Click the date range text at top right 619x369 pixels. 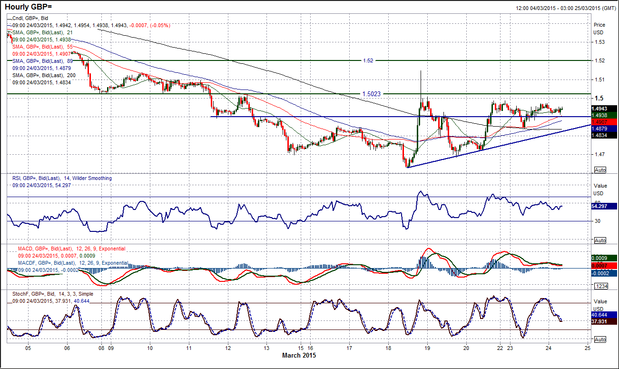[x=565, y=8]
